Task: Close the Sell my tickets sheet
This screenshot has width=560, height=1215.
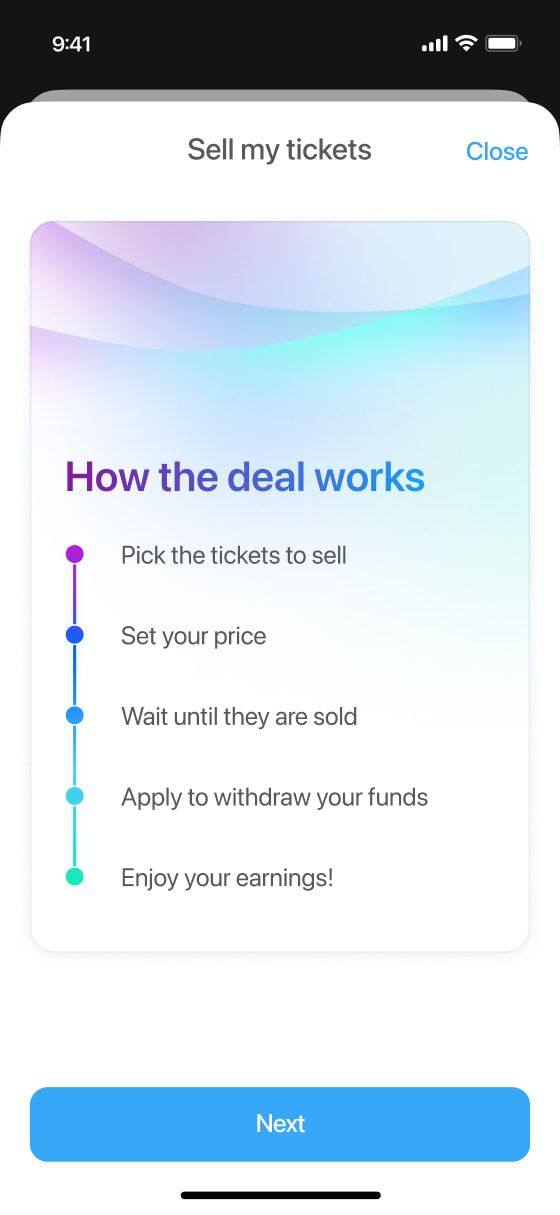Action: pos(497,151)
